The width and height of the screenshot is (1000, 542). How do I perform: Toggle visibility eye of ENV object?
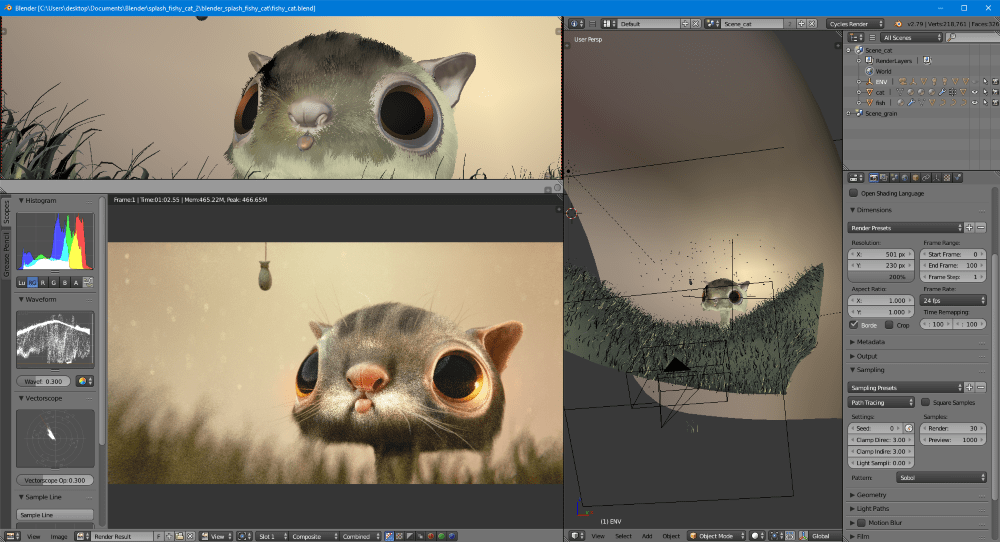point(974,82)
